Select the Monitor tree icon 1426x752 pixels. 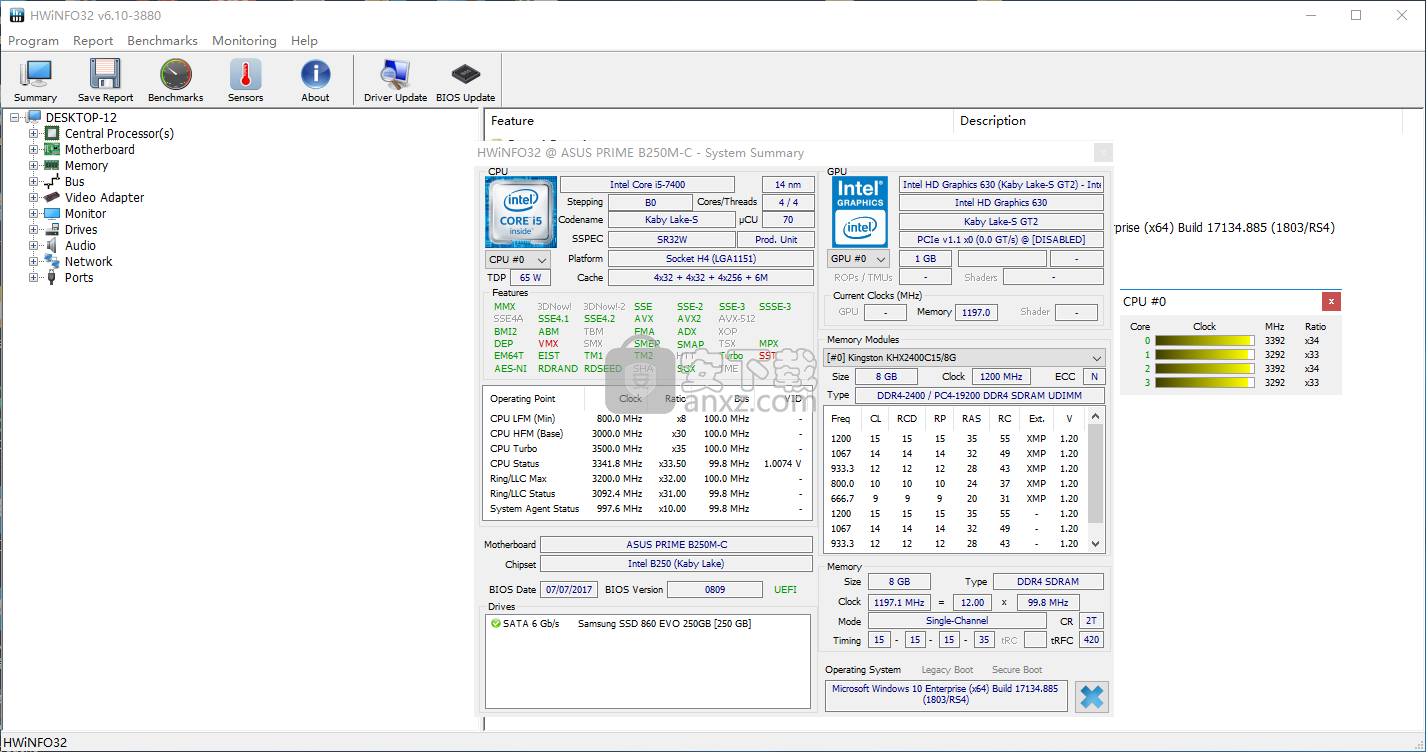52,213
